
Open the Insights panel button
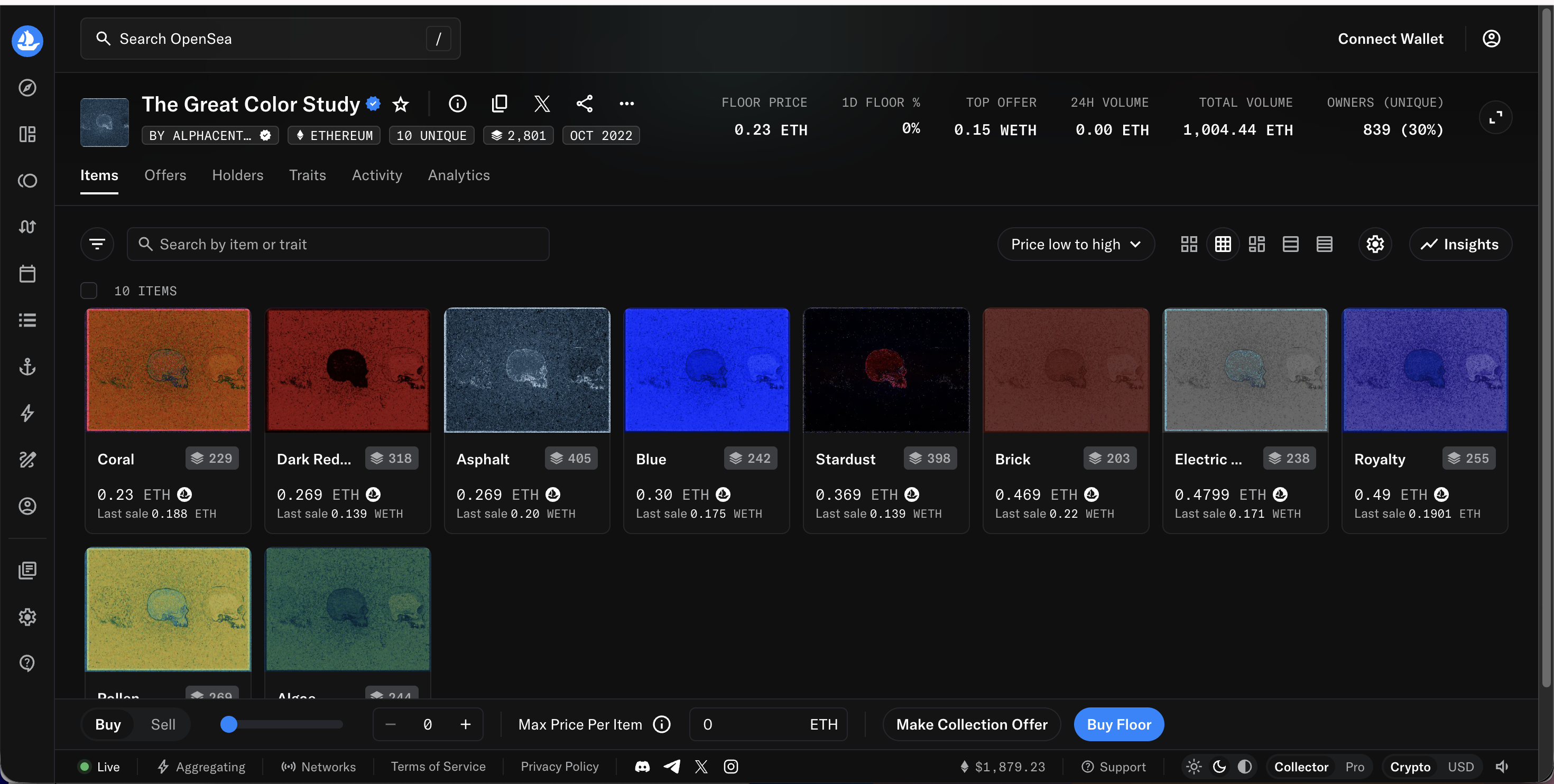coord(1460,244)
